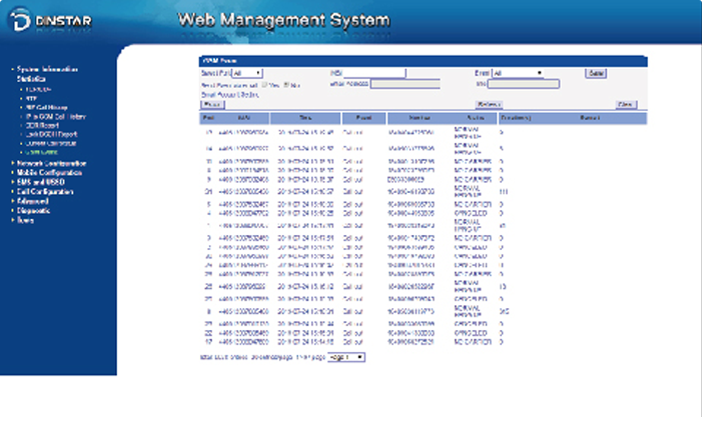Open SIP Call History in sidebar

47,107
